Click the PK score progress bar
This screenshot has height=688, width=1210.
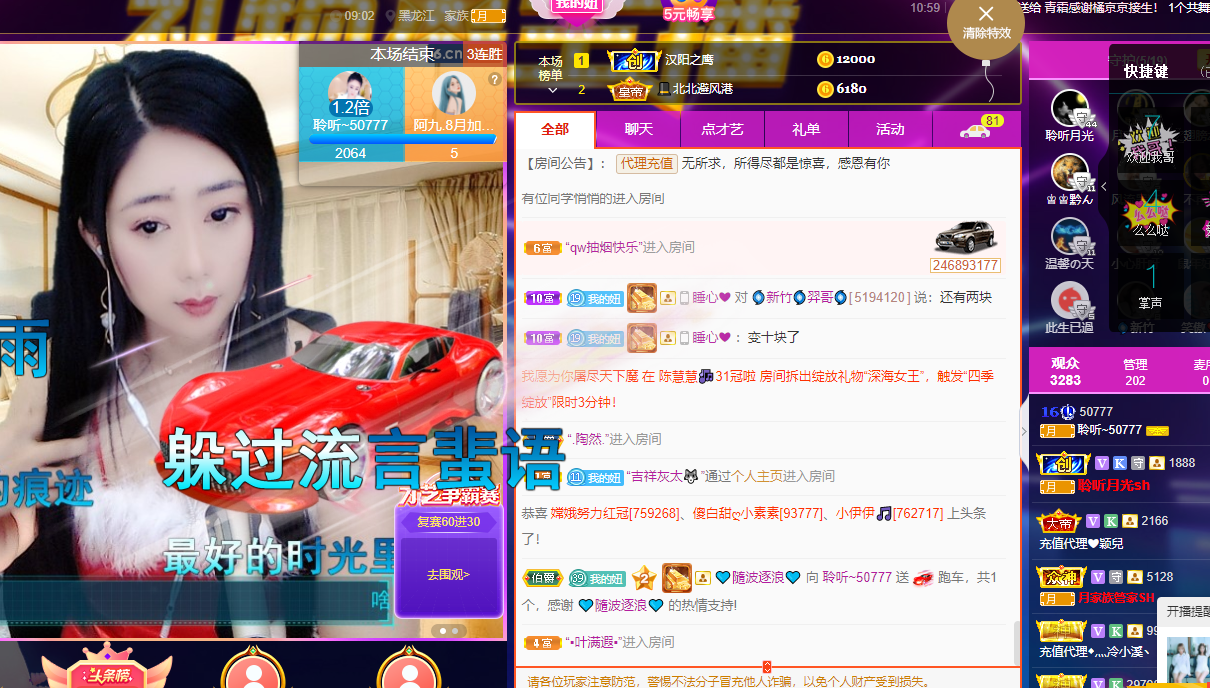pos(402,140)
